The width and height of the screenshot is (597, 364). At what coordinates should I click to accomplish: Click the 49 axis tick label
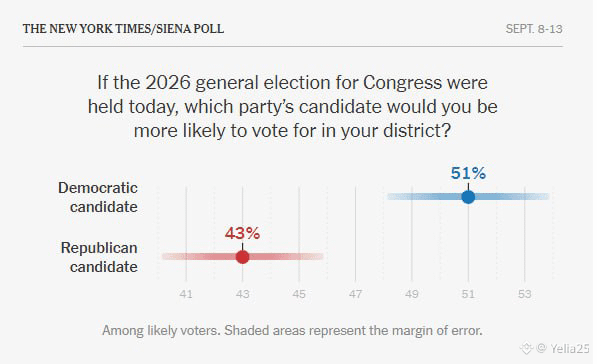coord(412,294)
